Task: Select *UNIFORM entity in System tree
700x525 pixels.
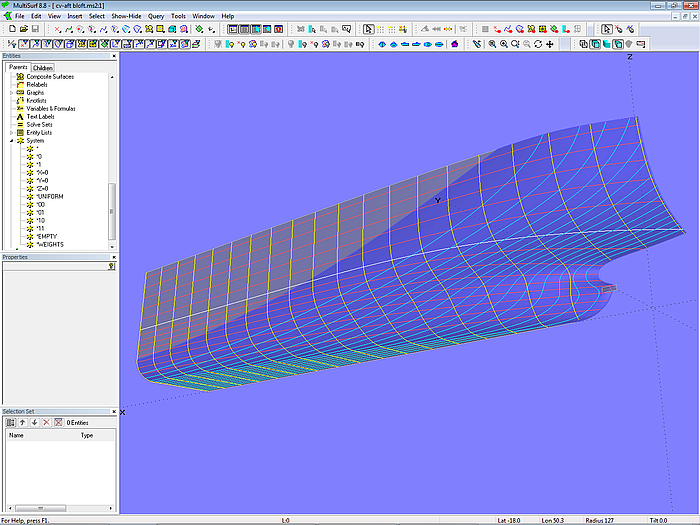Action: [48, 197]
